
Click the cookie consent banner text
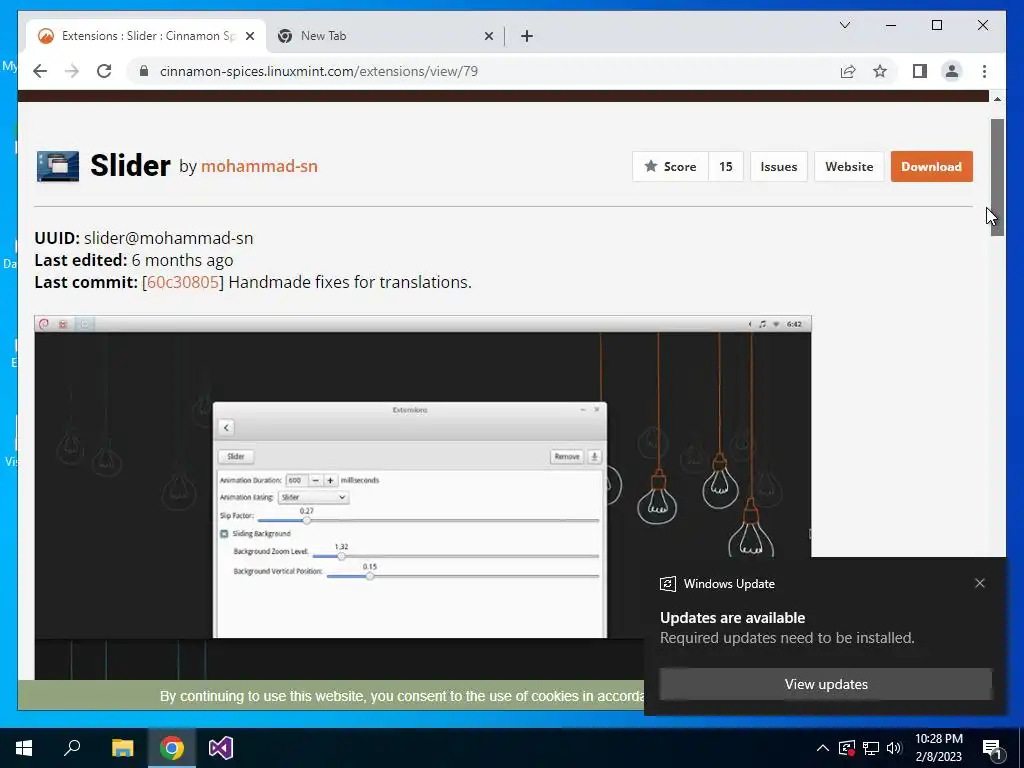tap(402, 696)
